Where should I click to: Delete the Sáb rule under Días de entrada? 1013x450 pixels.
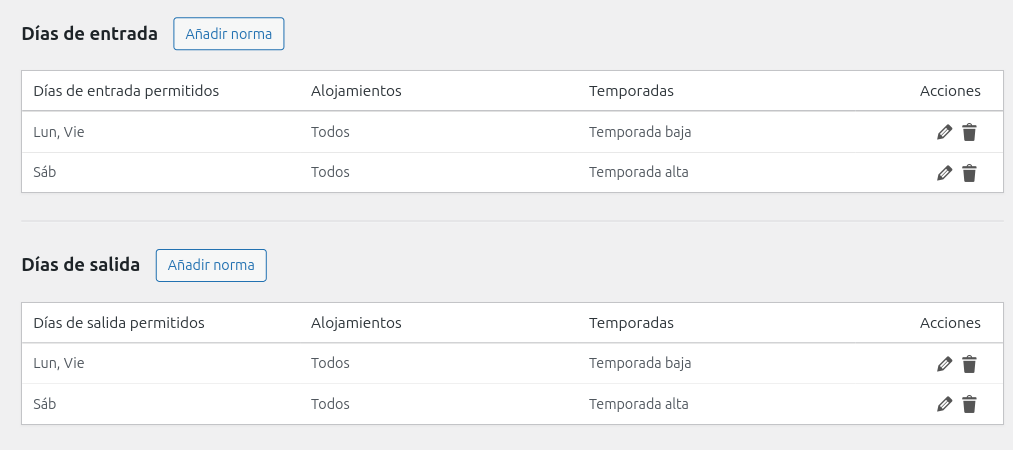(x=969, y=173)
